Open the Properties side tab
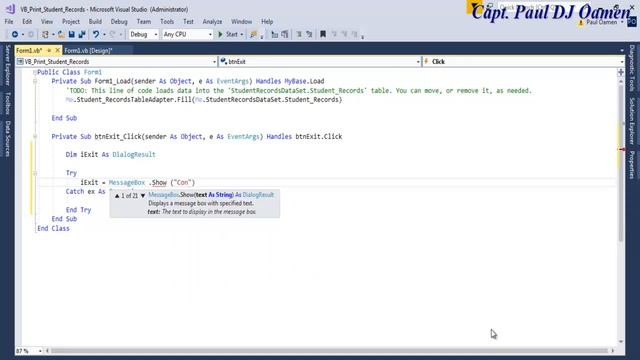 coord(632,164)
